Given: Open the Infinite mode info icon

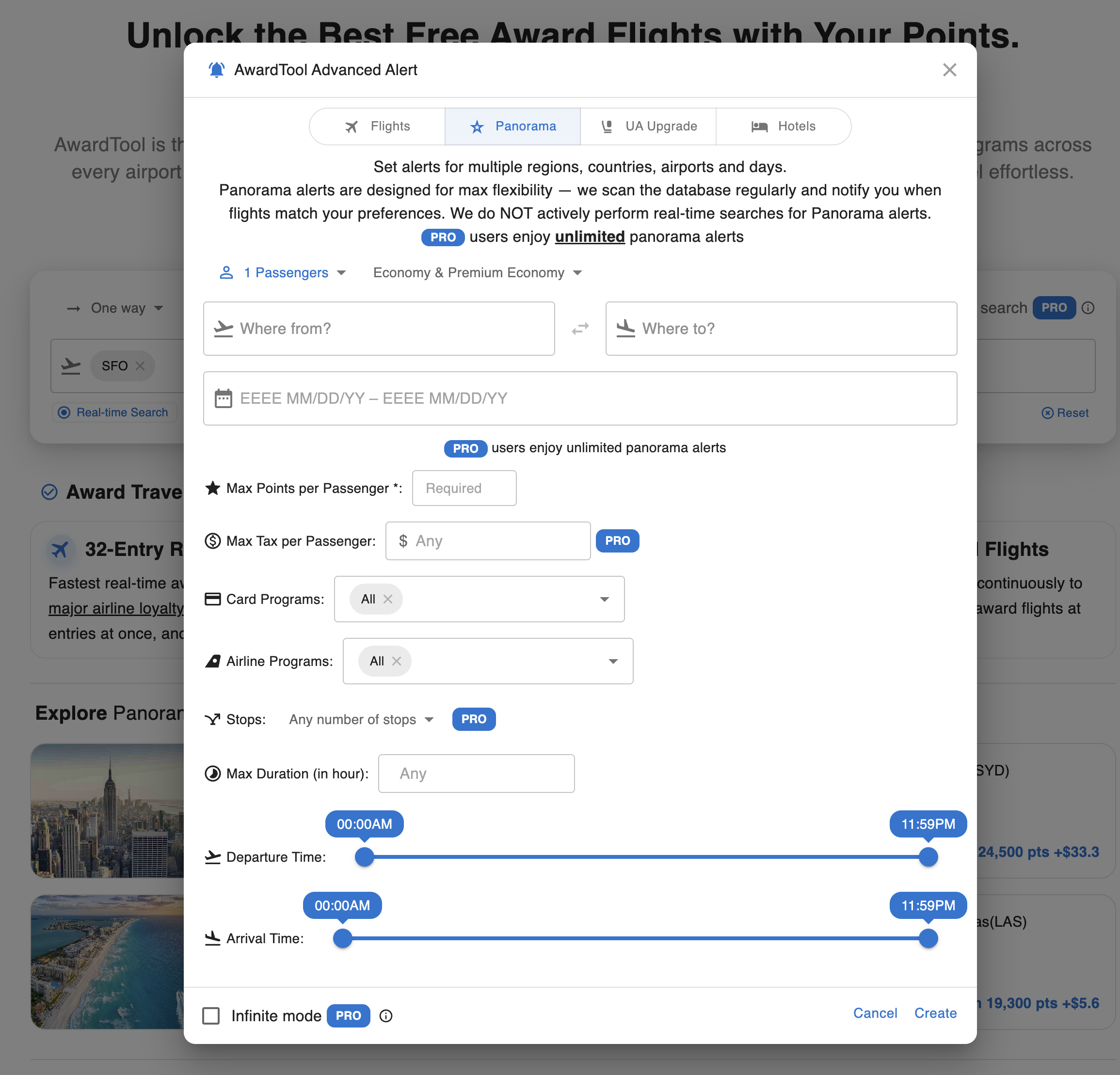Looking at the screenshot, I should pos(386,1015).
